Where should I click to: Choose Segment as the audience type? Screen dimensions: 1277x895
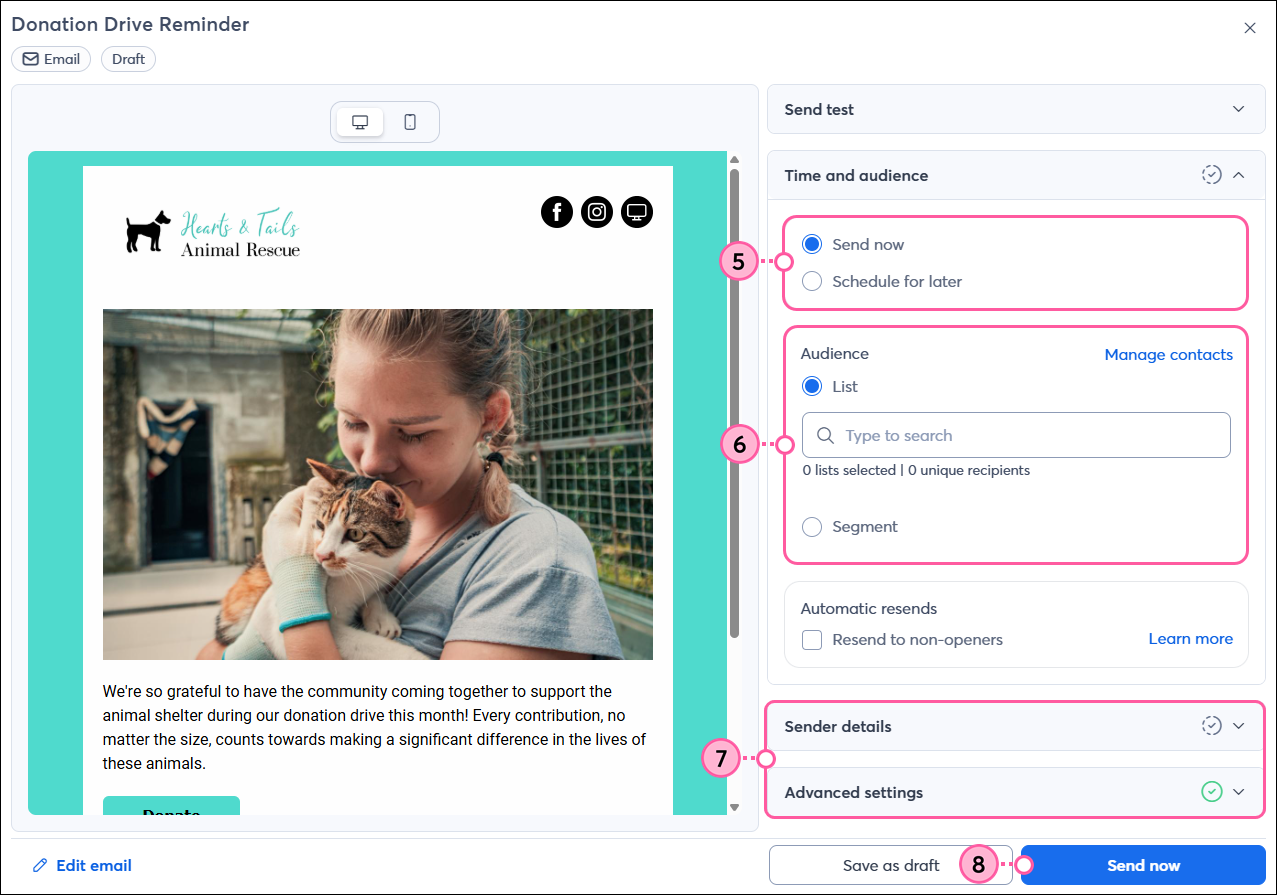812,526
